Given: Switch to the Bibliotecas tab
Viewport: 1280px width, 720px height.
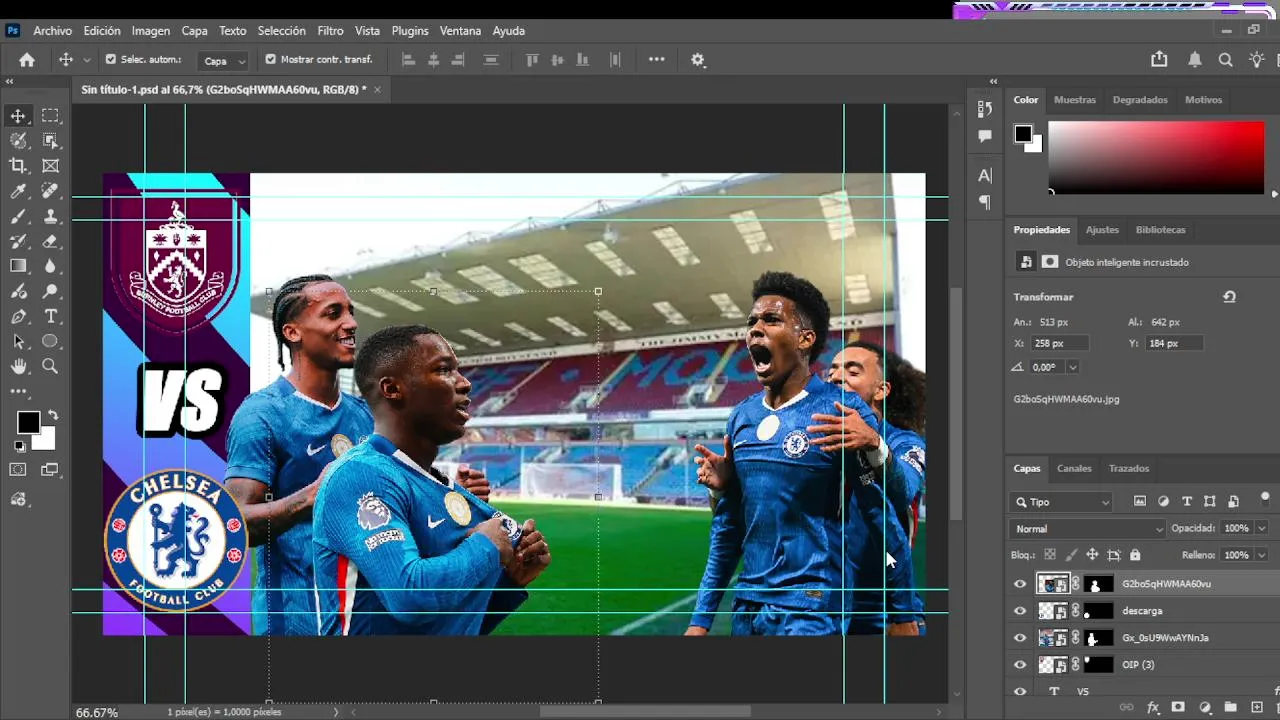Looking at the screenshot, I should tap(1160, 230).
